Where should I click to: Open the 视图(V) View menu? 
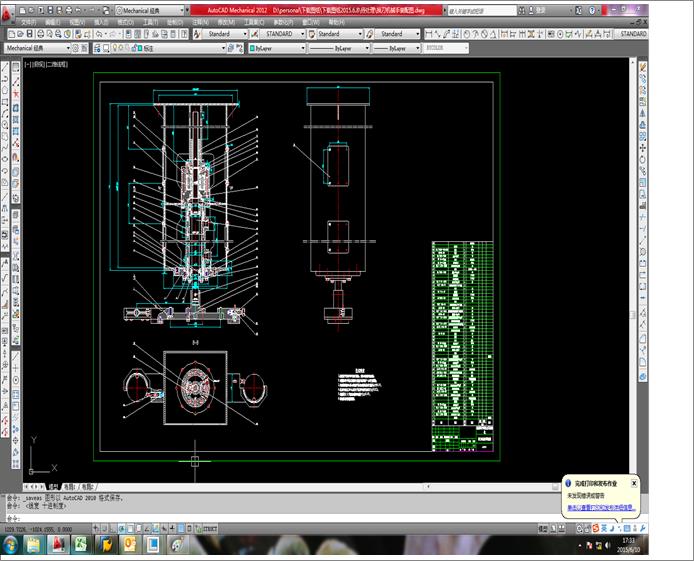[x=77, y=22]
